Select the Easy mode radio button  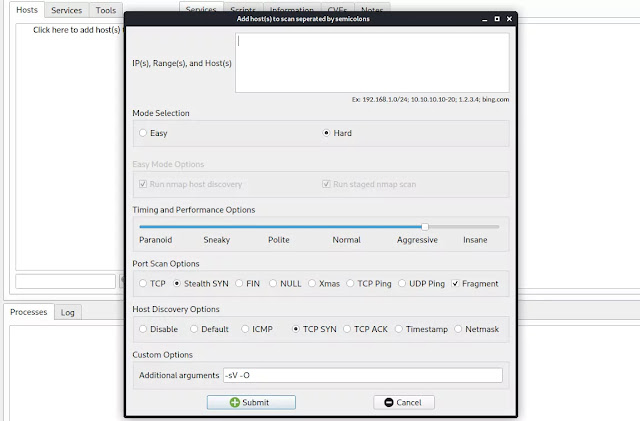click(142, 133)
